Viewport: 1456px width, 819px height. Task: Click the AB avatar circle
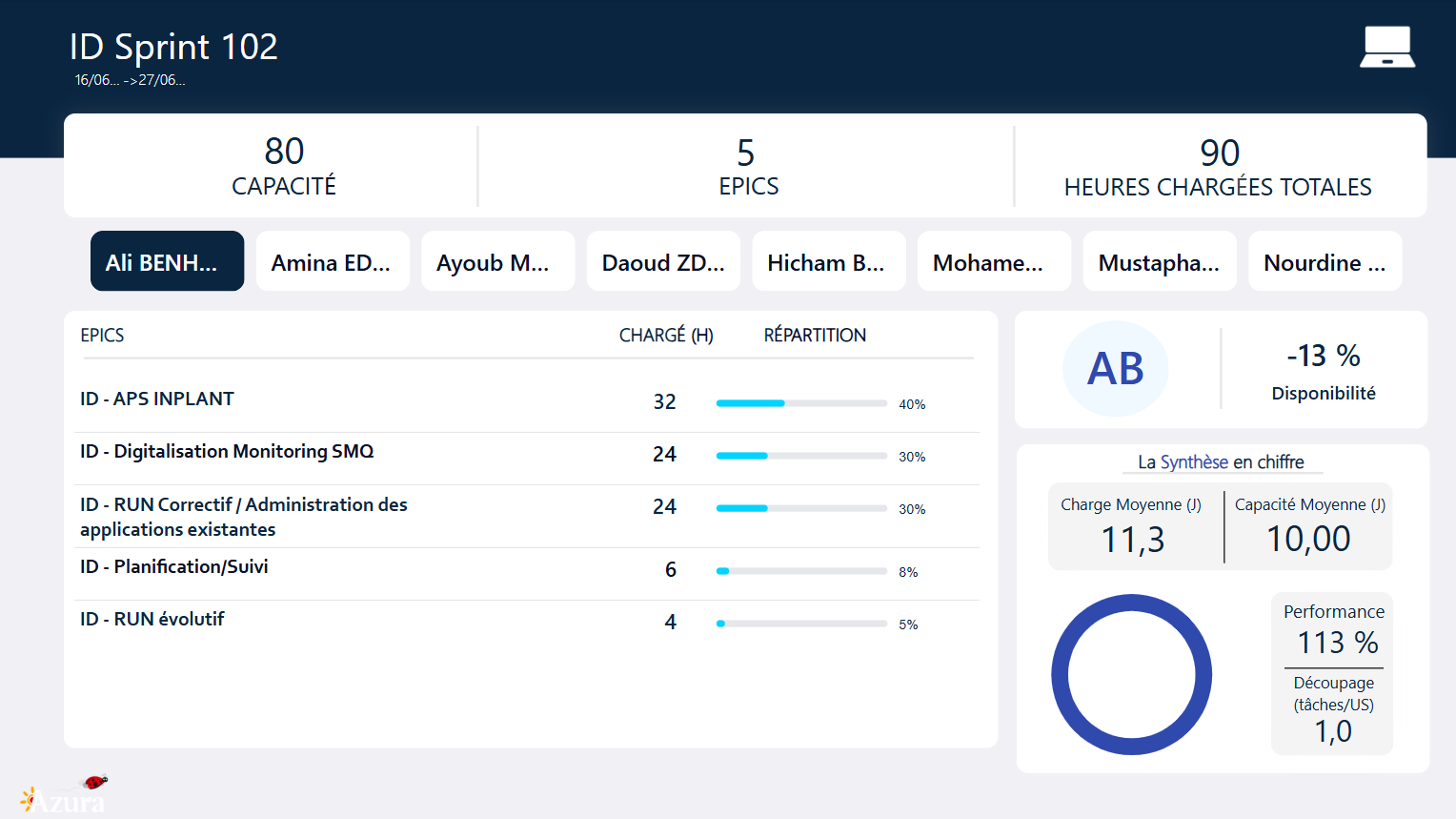pyautogui.click(x=1115, y=369)
